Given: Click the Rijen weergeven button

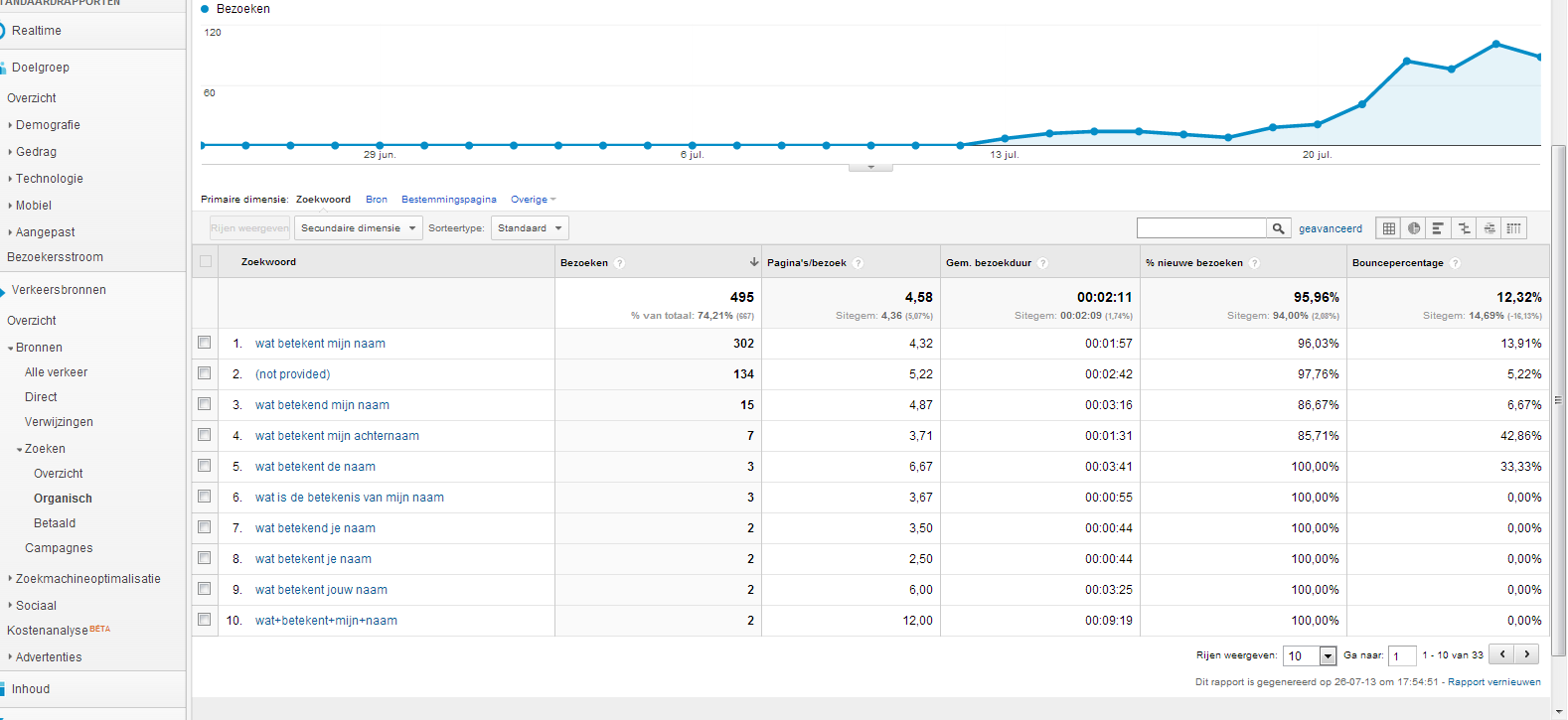Looking at the screenshot, I should pyautogui.click(x=249, y=228).
